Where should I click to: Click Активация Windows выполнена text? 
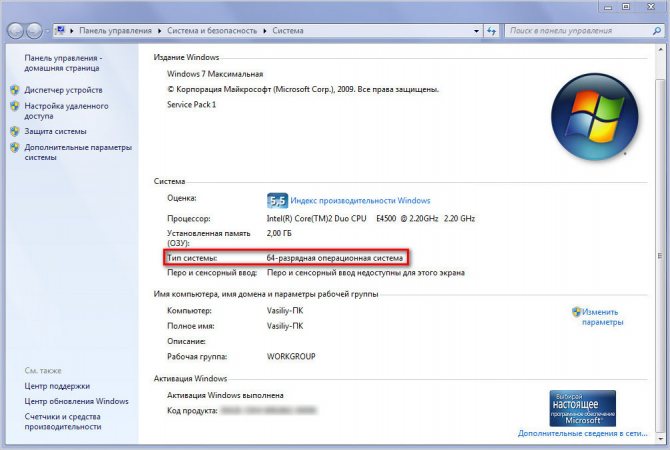pyautogui.click(x=225, y=395)
